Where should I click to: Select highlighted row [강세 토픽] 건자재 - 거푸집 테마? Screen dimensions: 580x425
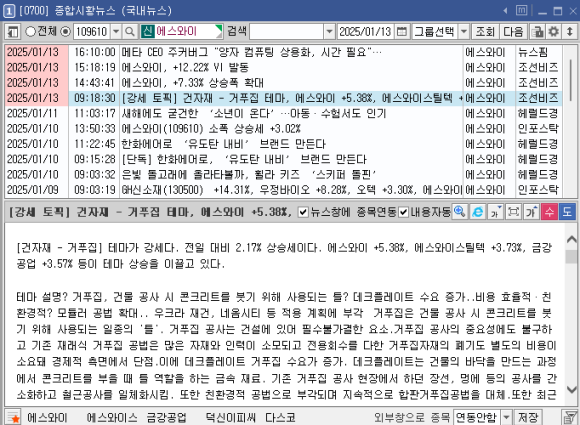point(283,98)
